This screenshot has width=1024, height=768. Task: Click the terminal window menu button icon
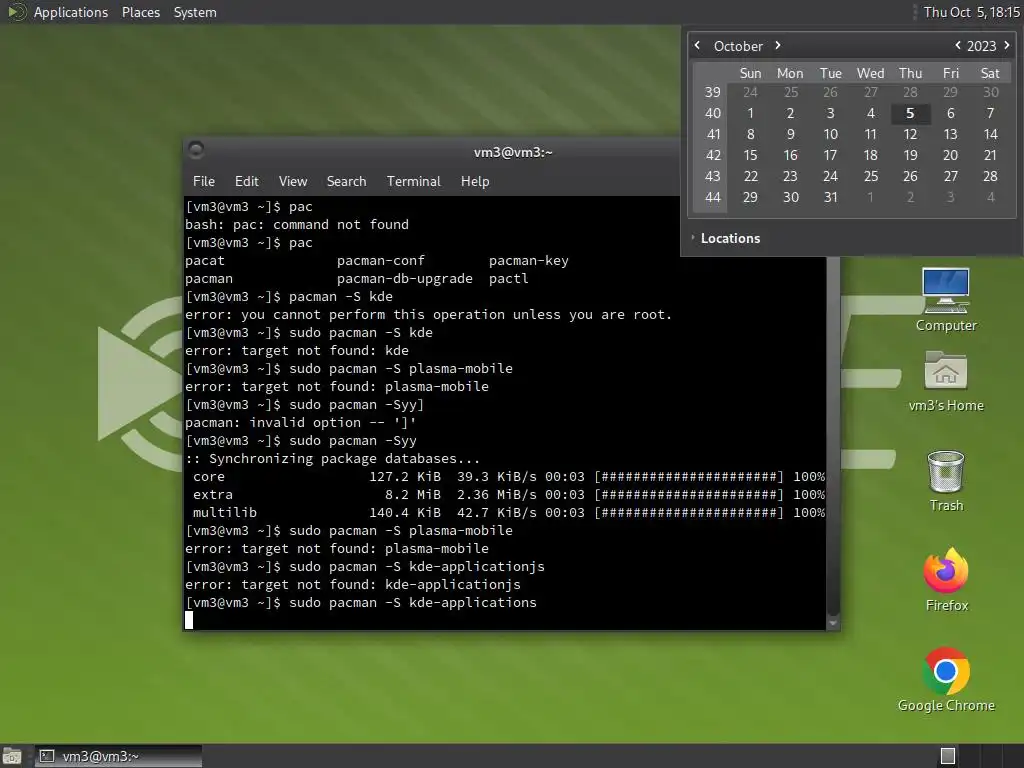coord(196,150)
